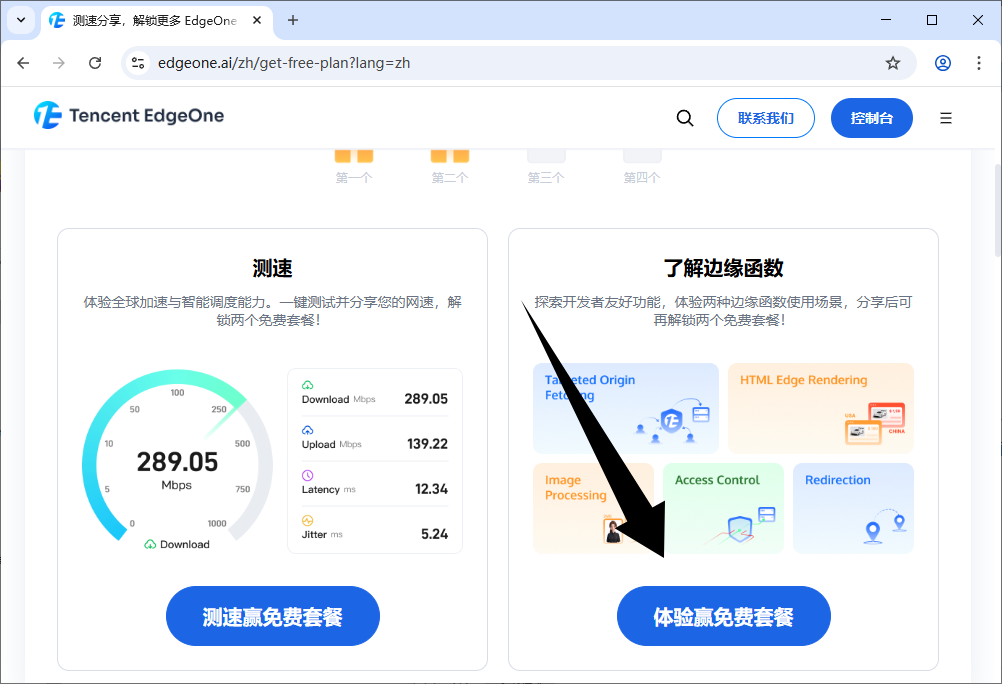The width and height of the screenshot is (1002, 684).
Task: Click the 联系我们 button
Action: [765, 118]
